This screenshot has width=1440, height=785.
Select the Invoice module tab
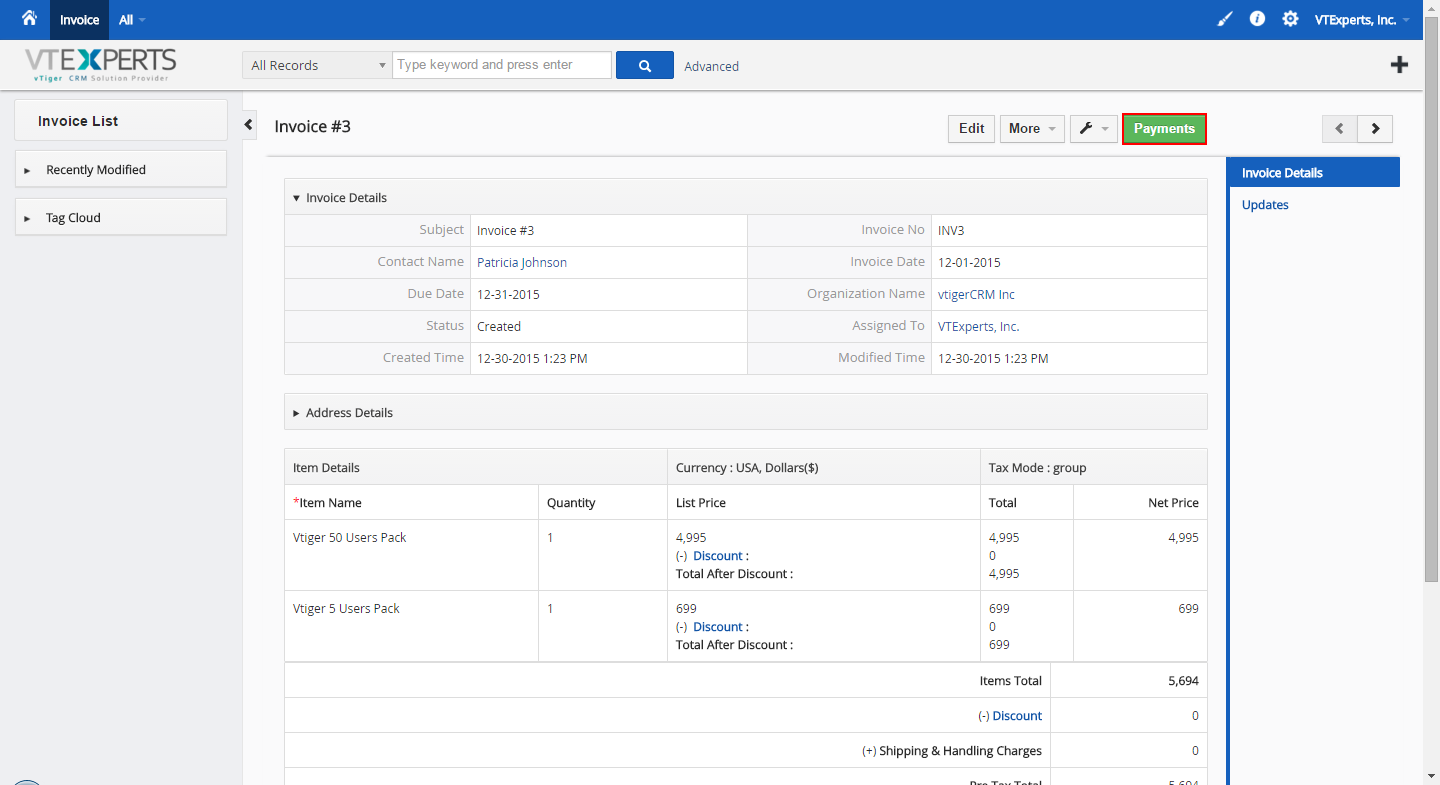coord(79,20)
